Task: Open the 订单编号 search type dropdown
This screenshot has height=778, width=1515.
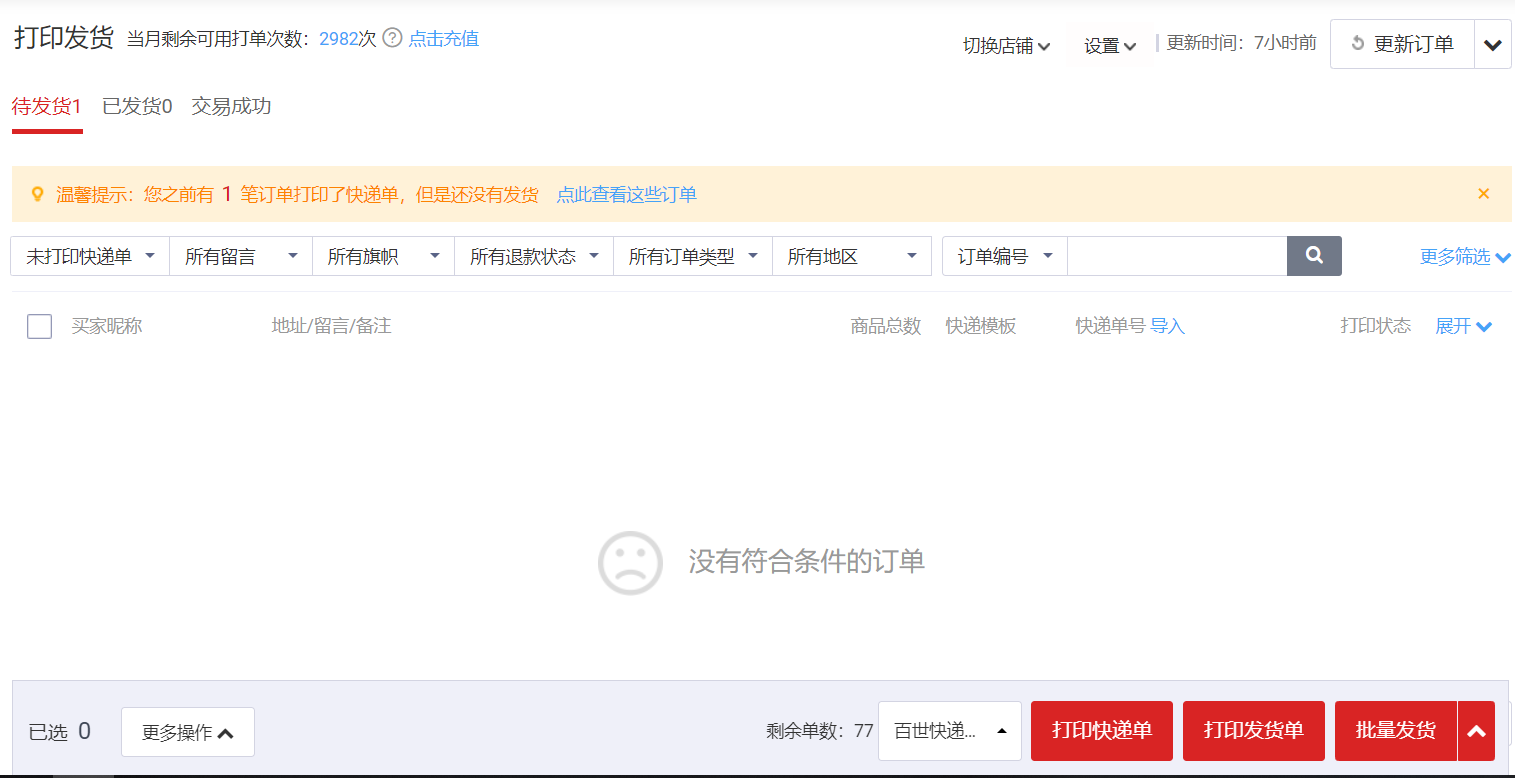Action: coord(1005,256)
